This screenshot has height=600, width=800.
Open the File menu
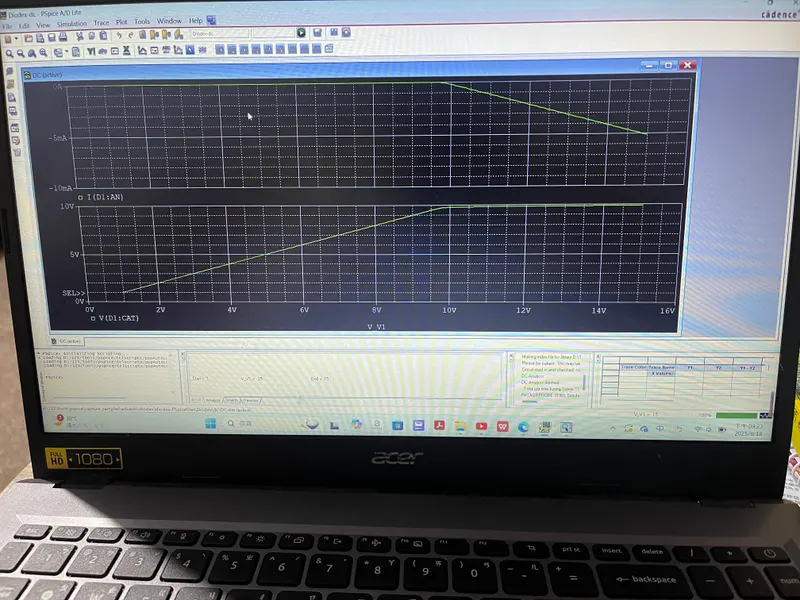point(7,26)
